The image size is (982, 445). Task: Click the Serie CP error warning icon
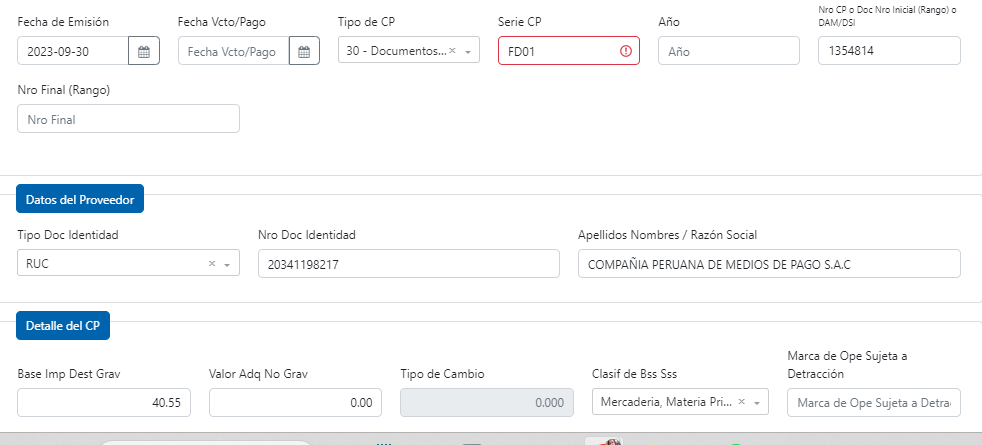click(626, 51)
